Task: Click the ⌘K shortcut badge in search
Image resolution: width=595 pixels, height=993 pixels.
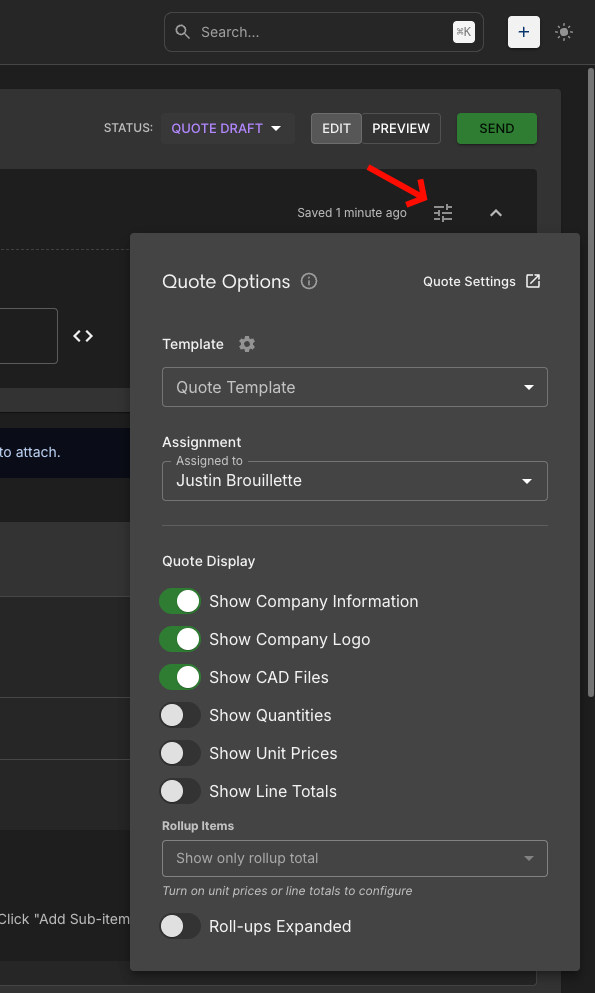Action: coord(463,31)
